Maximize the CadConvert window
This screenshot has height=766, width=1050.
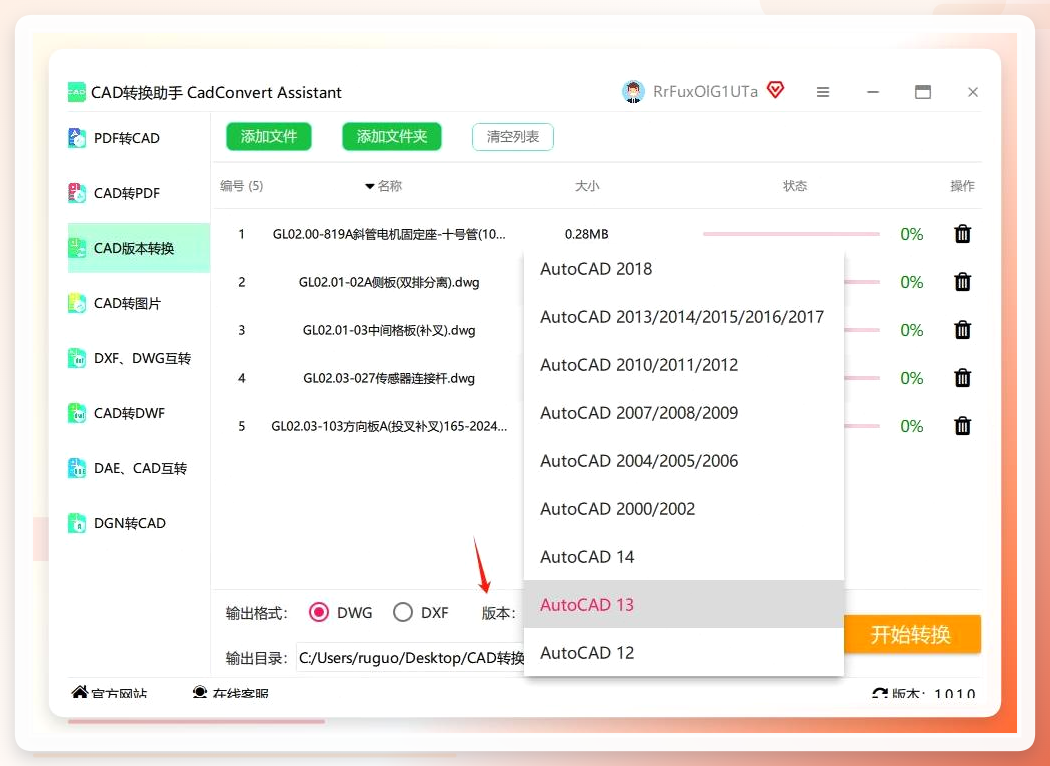click(x=923, y=92)
